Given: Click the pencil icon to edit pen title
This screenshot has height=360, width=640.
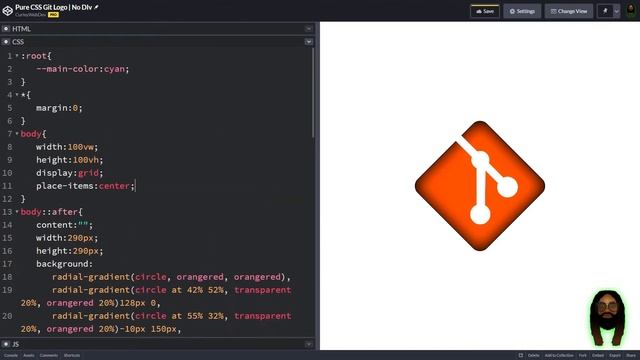Looking at the screenshot, I should tap(96, 7).
